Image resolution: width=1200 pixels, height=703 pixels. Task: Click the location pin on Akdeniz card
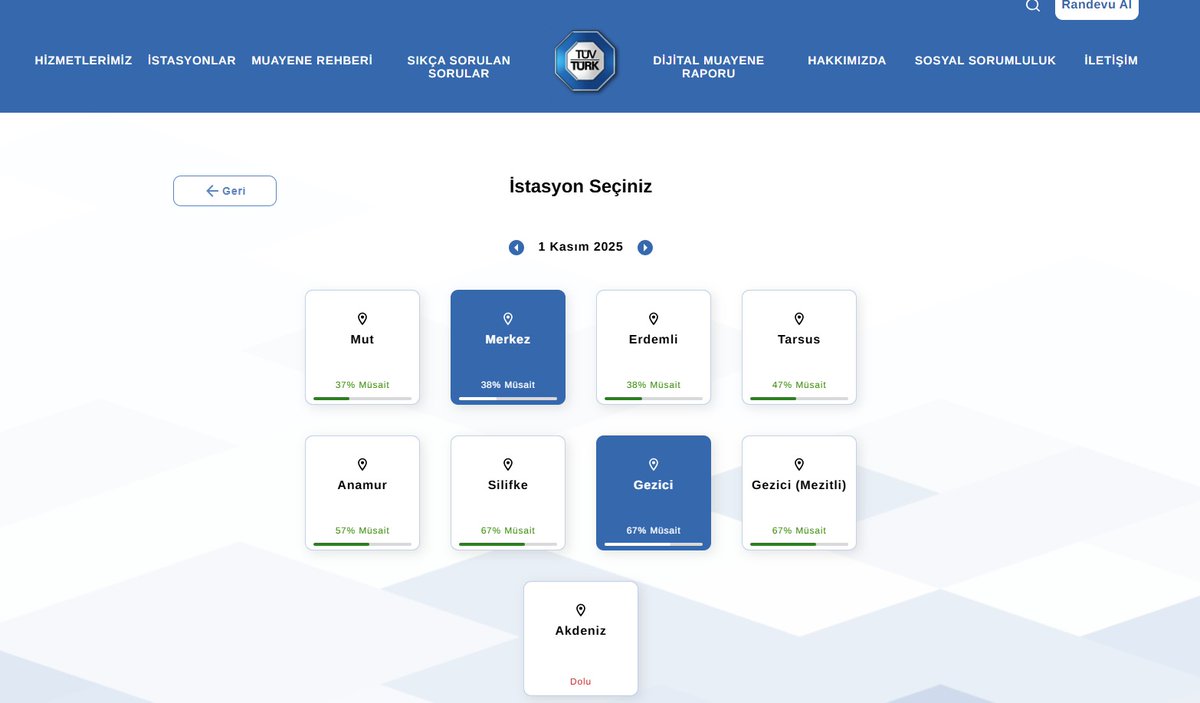click(581, 610)
